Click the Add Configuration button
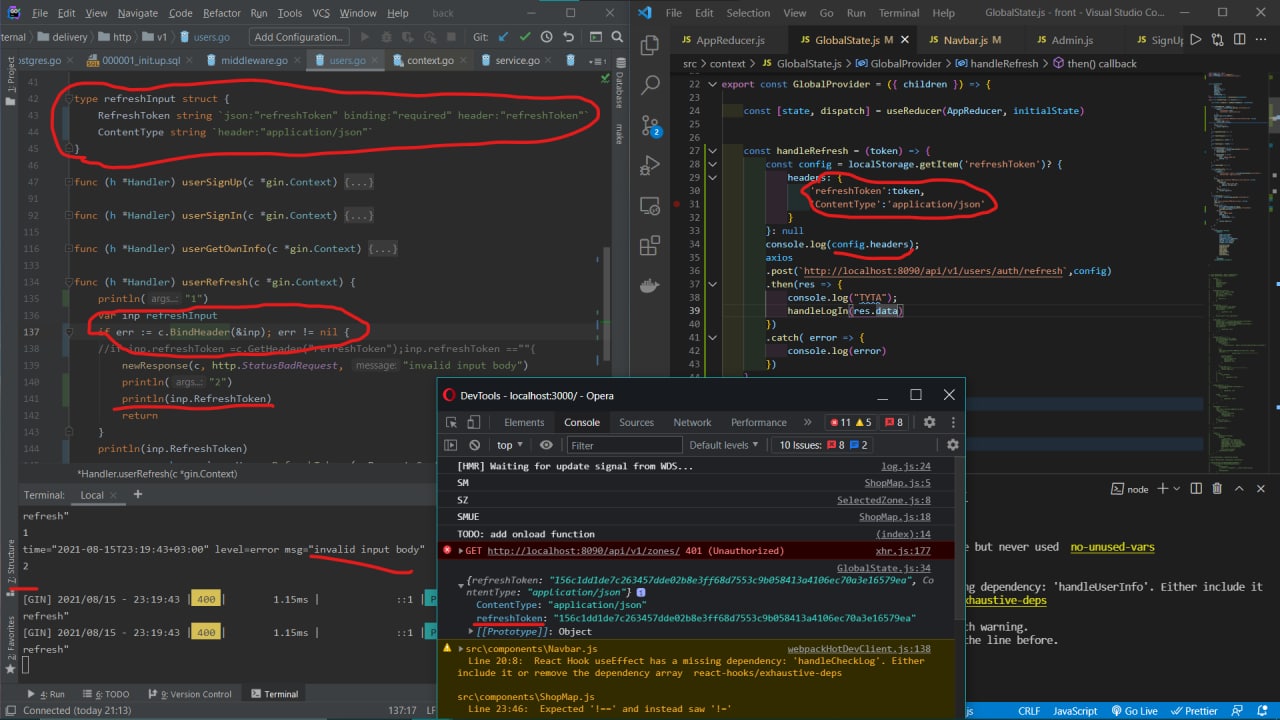The image size is (1280, 720). [x=298, y=37]
